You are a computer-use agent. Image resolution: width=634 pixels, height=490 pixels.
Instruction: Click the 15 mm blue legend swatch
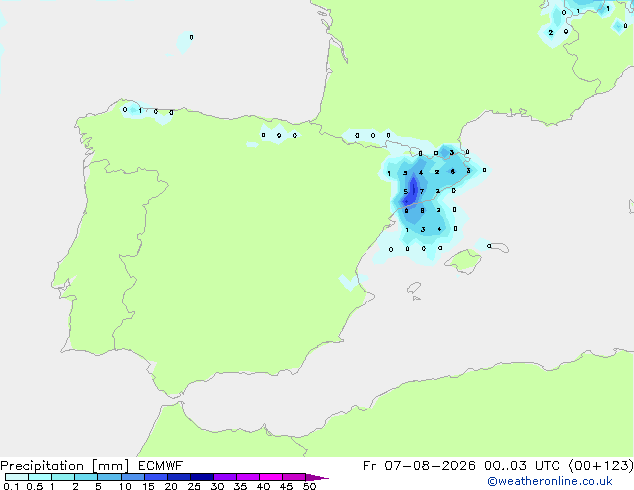(156, 477)
